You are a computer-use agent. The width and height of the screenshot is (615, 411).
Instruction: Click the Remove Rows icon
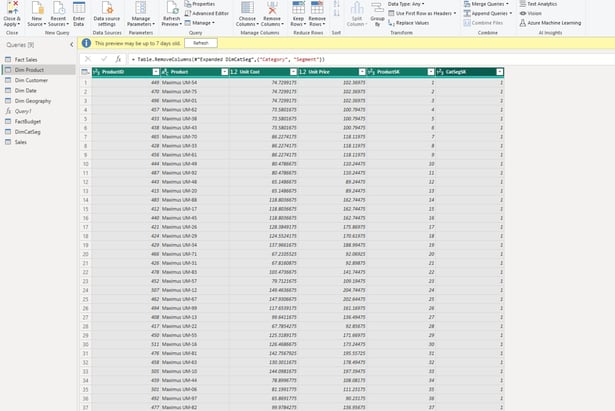click(317, 8)
